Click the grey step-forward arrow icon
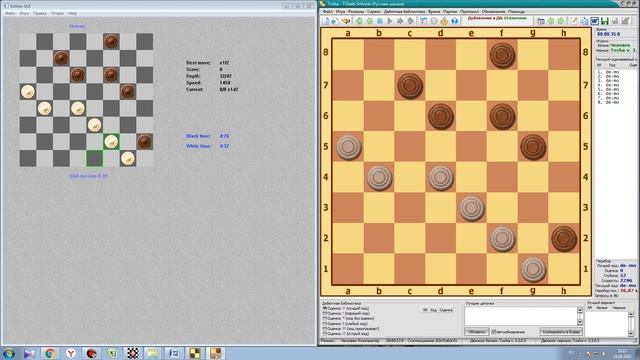The image size is (640, 360). (x=400, y=21)
